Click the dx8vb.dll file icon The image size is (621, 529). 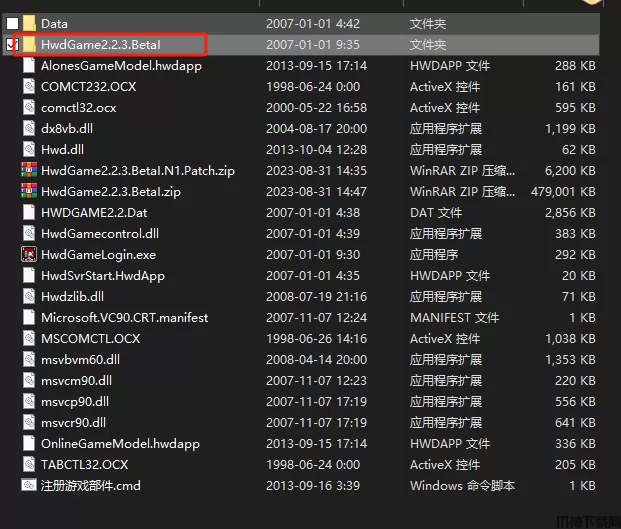(x=29, y=128)
